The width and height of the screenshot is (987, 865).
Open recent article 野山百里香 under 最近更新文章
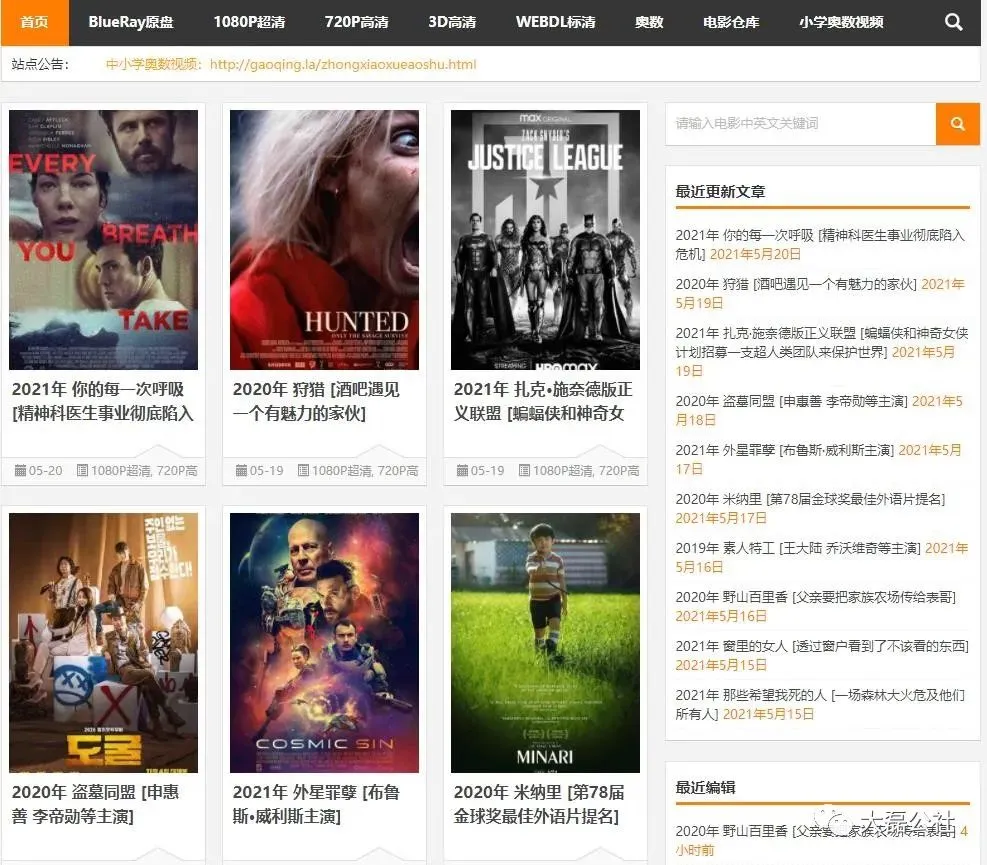tap(816, 597)
